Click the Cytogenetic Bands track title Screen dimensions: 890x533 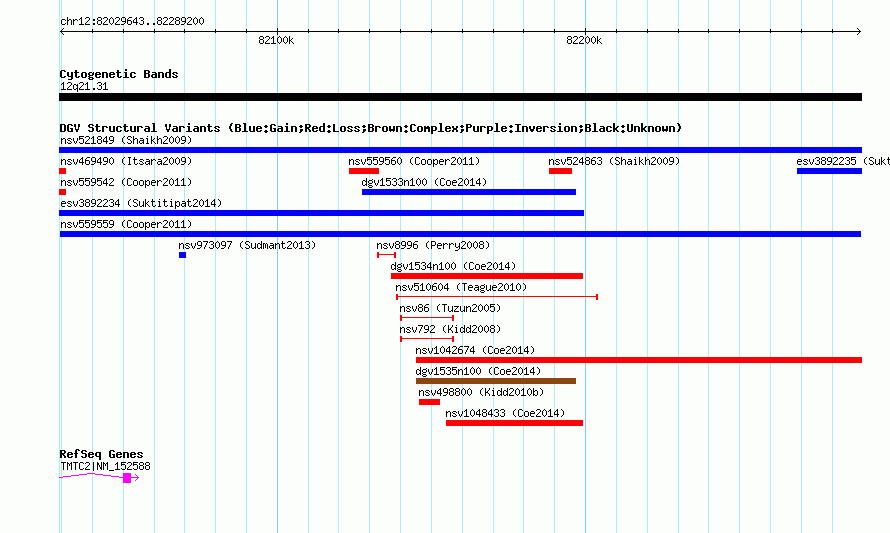(119, 74)
